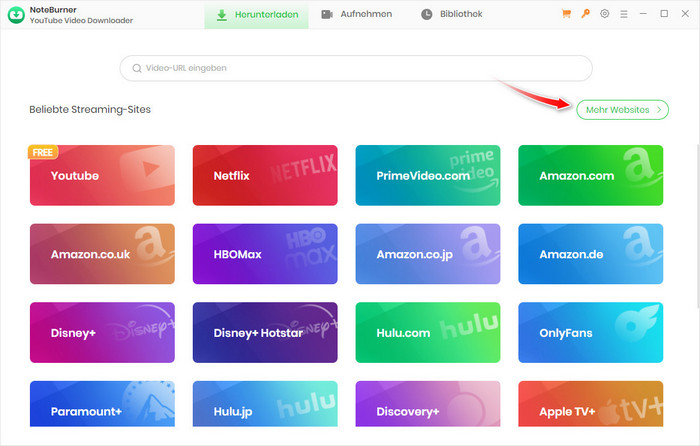
Task: Open the settings gear icon
Action: pyautogui.click(x=604, y=14)
